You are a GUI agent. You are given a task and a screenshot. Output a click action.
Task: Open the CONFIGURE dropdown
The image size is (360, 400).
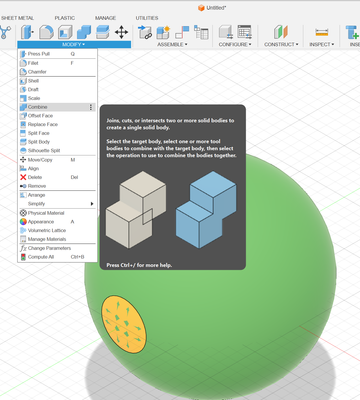(x=235, y=44)
